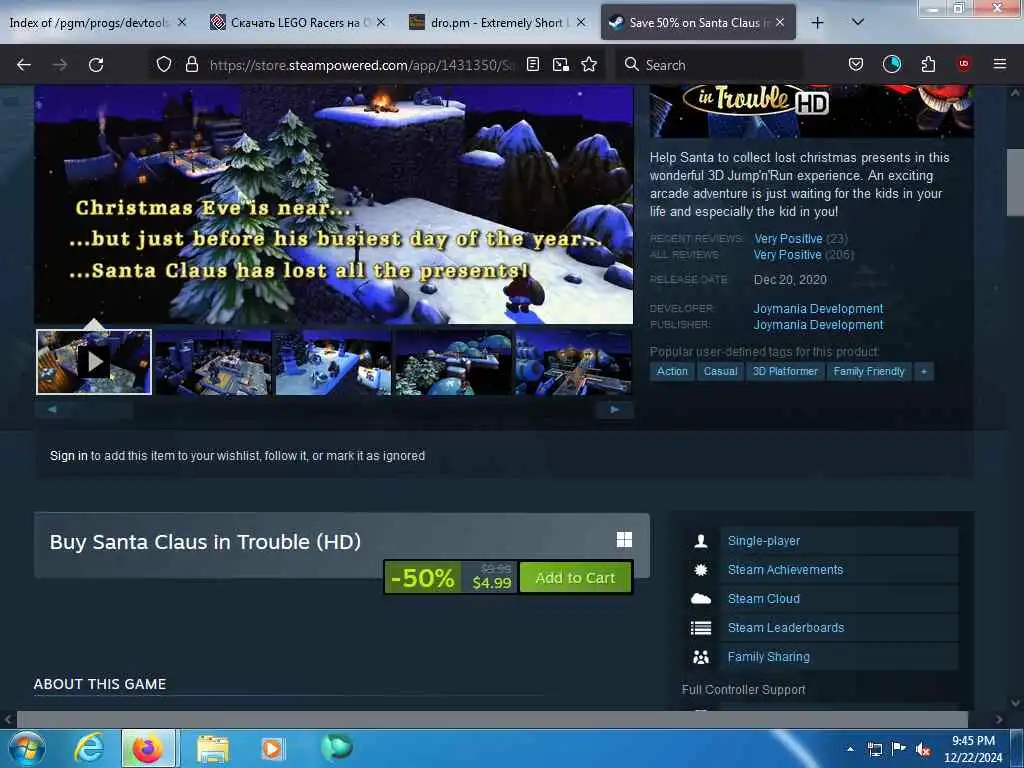
Task: Expand more tags with the plus button
Action: tap(923, 372)
